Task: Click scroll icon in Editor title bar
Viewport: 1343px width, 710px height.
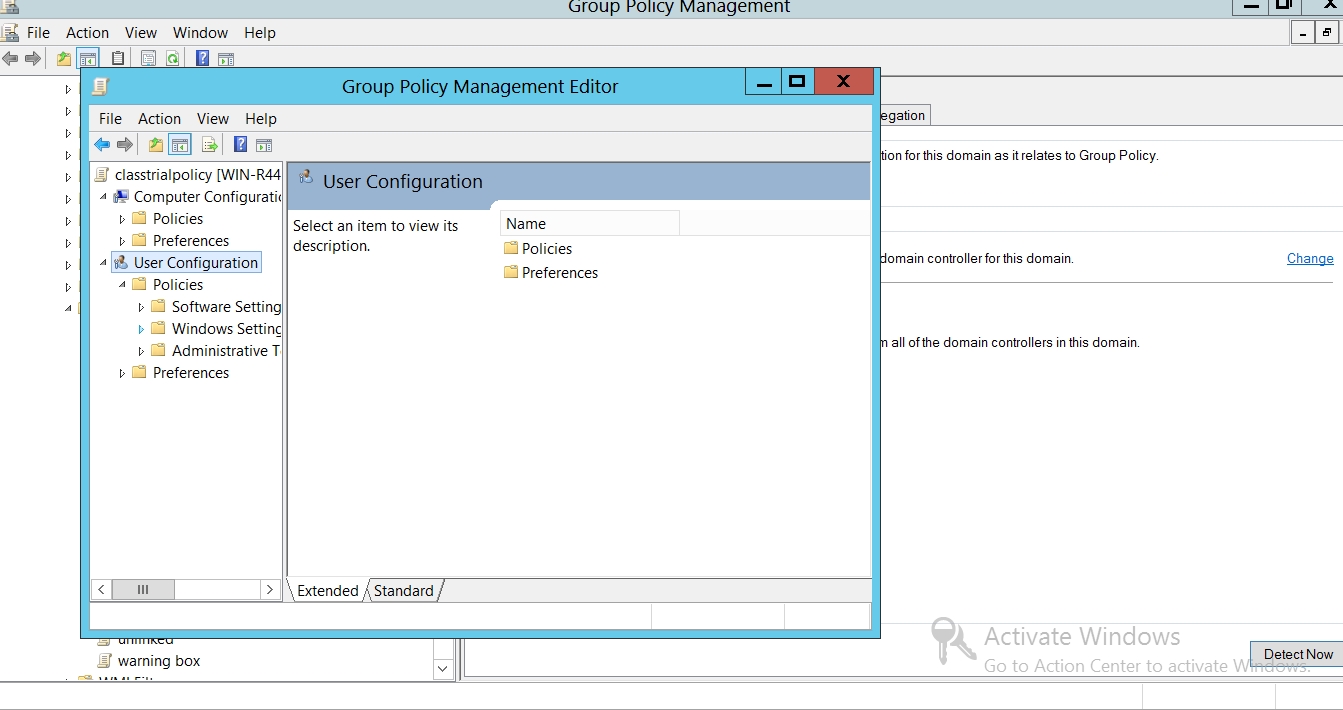Action: point(100,86)
